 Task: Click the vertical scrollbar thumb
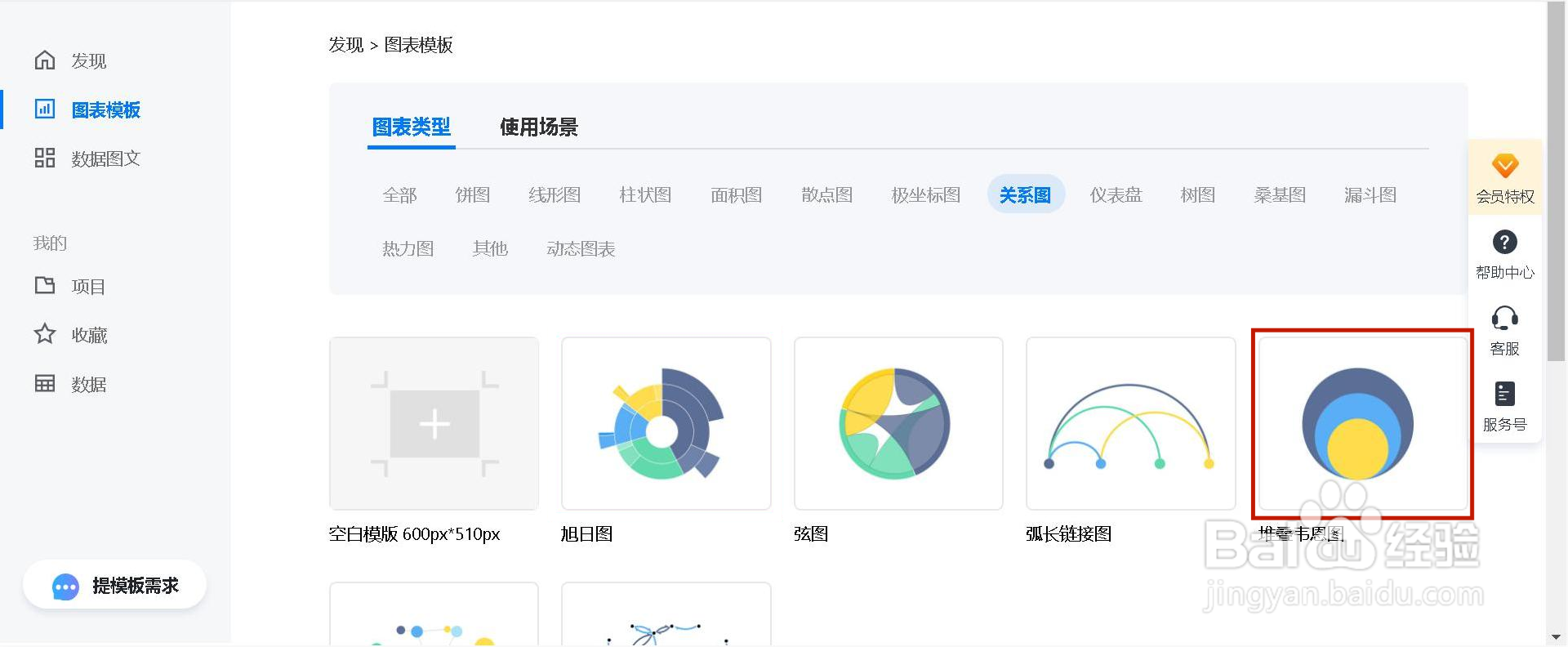[x=1557, y=181]
